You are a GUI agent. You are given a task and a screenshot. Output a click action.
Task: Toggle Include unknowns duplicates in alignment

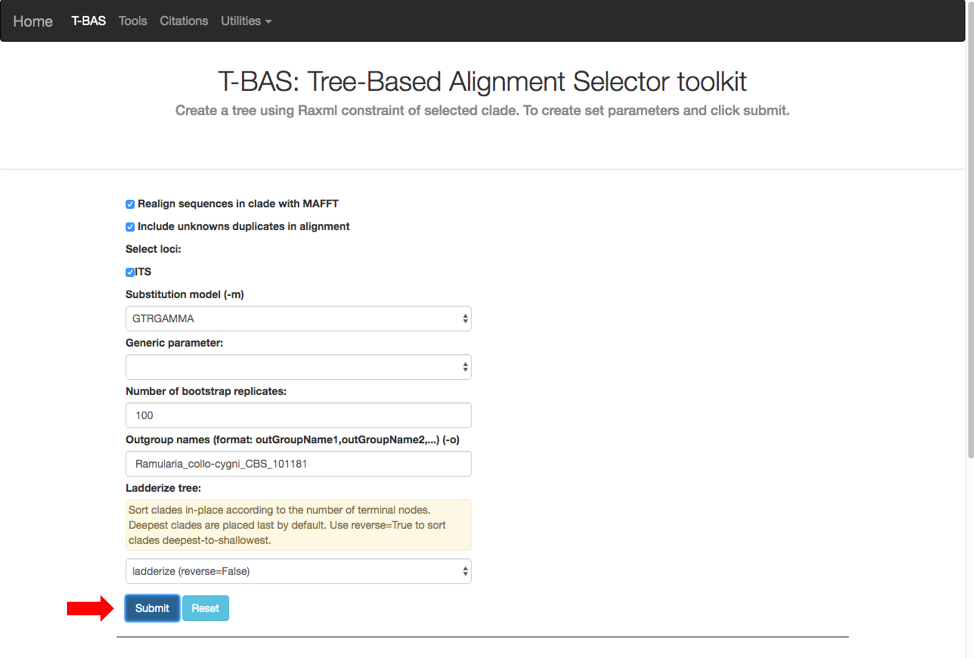(130, 227)
